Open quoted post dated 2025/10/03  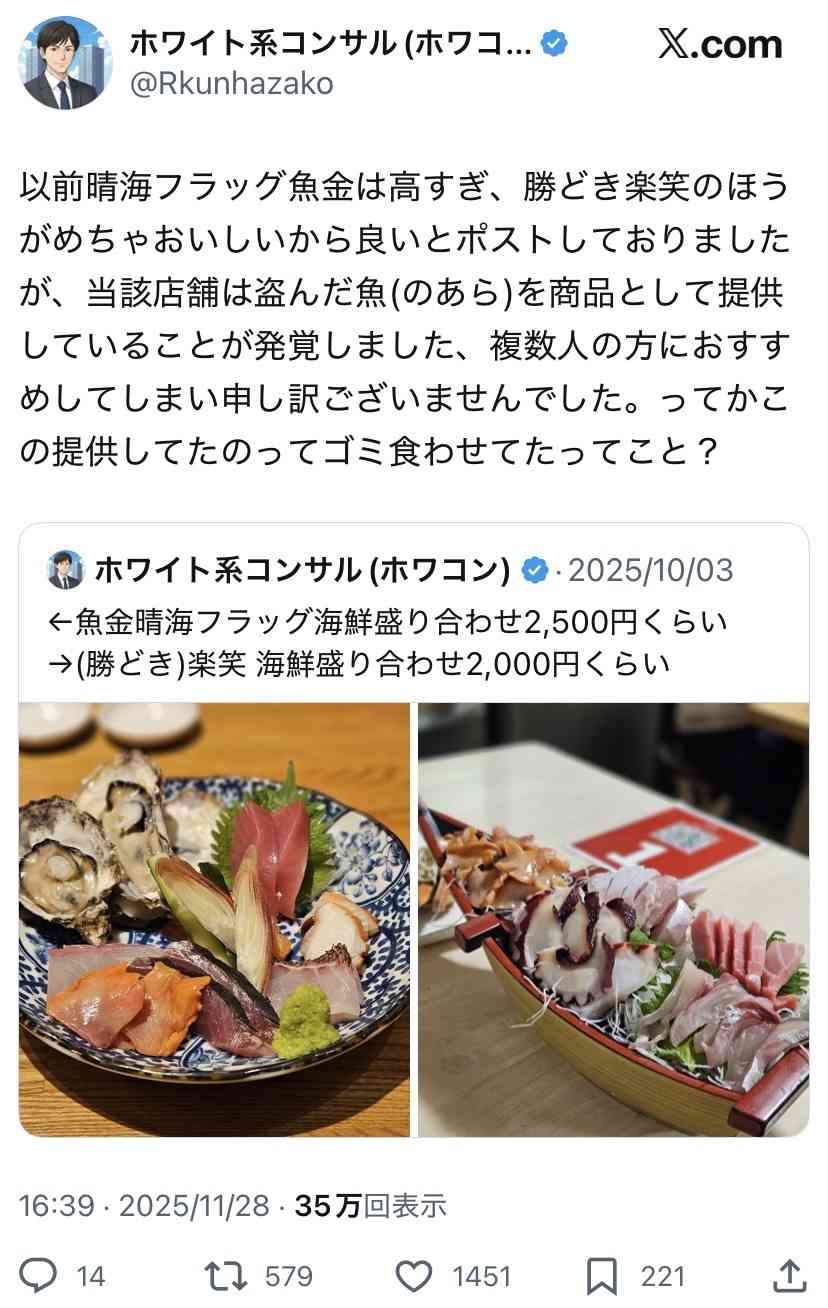point(414,830)
